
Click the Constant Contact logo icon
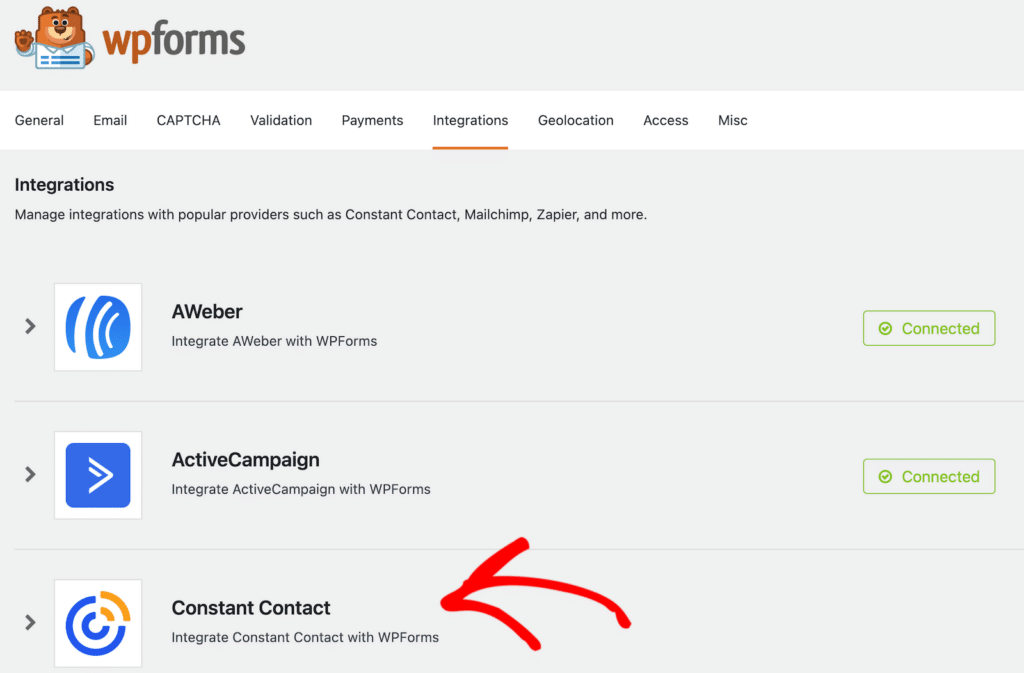[98, 623]
